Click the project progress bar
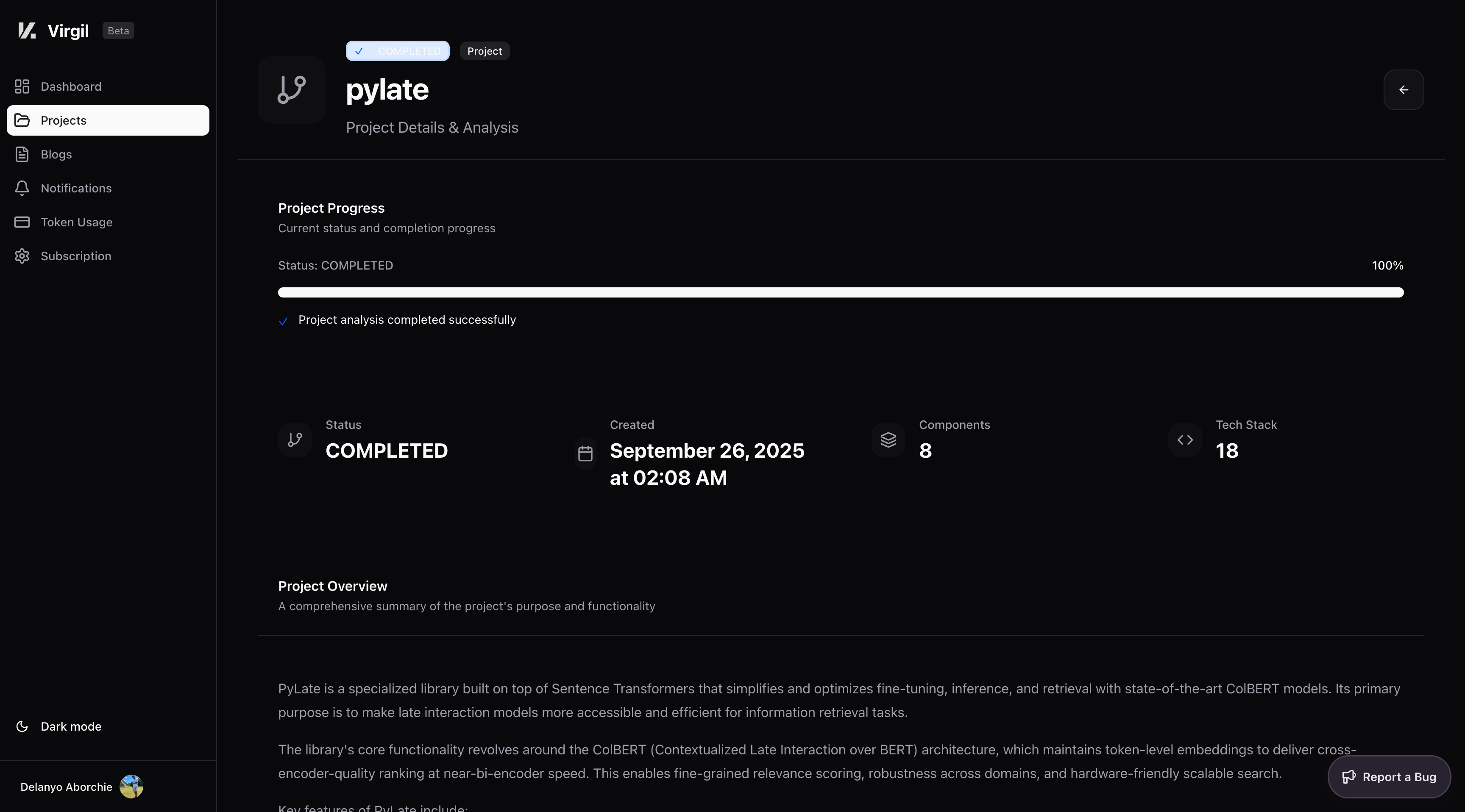This screenshot has height=812, width=1465. pos(840,292)
